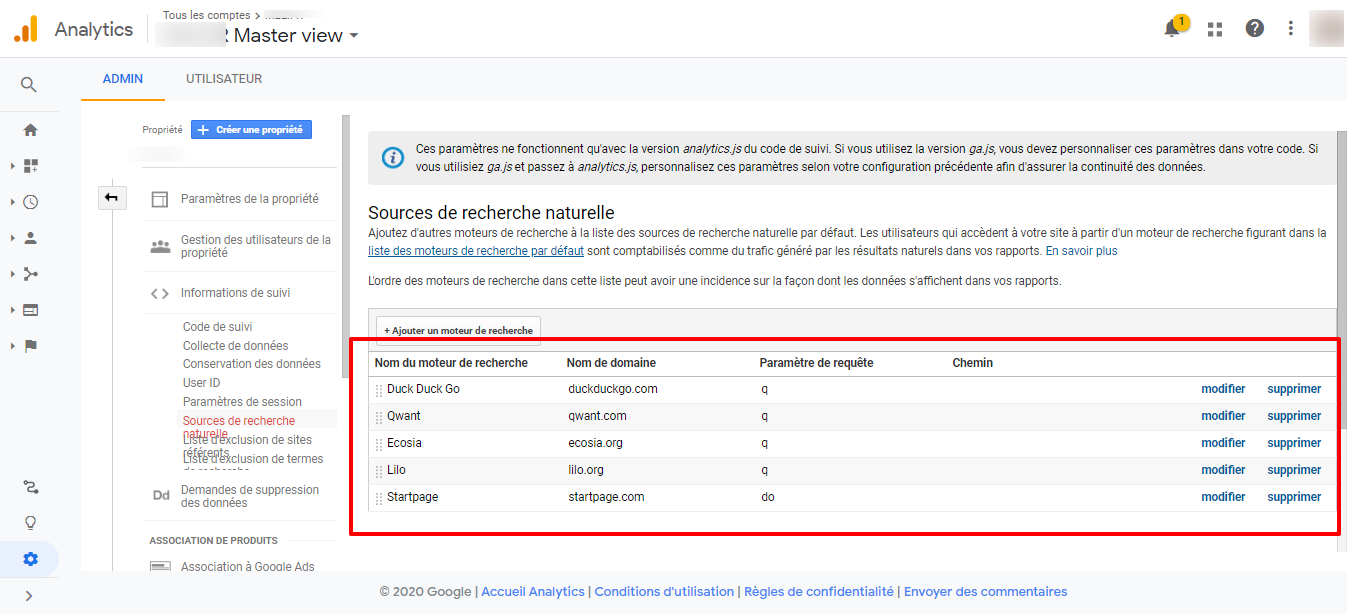This screenshot has height=614, width=1347.
Task: Open Google apps grid icon
Action: [x=1215, y=29]
